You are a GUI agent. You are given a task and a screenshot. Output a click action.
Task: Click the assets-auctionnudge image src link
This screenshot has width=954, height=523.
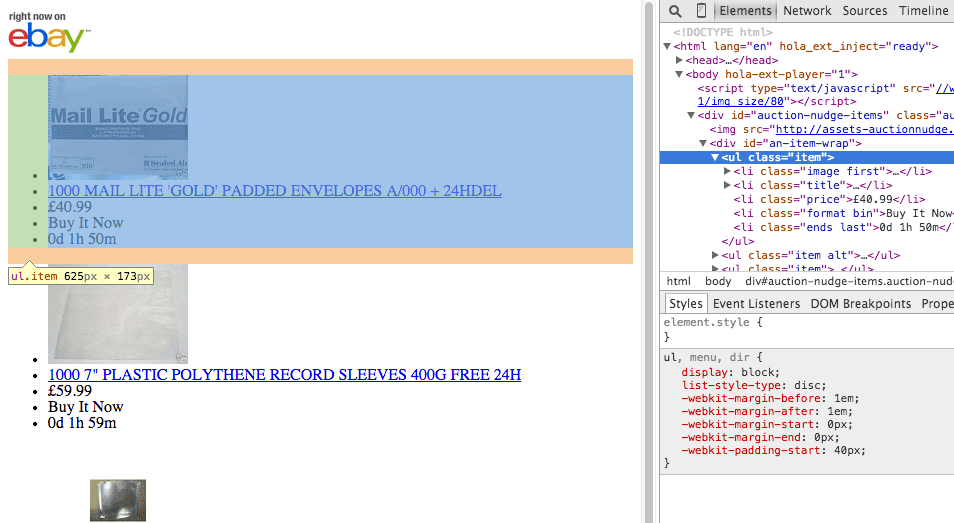865,130
